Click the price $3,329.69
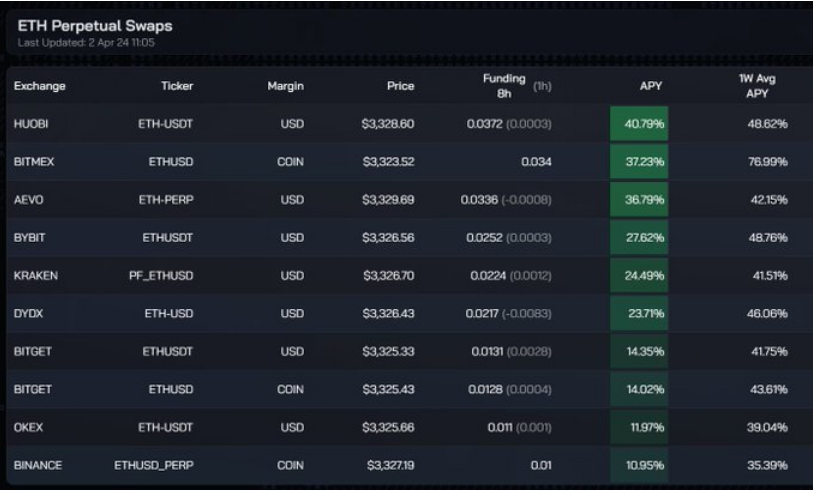The height and width of the screenshot is (490, 813). (x=388, y=200)
